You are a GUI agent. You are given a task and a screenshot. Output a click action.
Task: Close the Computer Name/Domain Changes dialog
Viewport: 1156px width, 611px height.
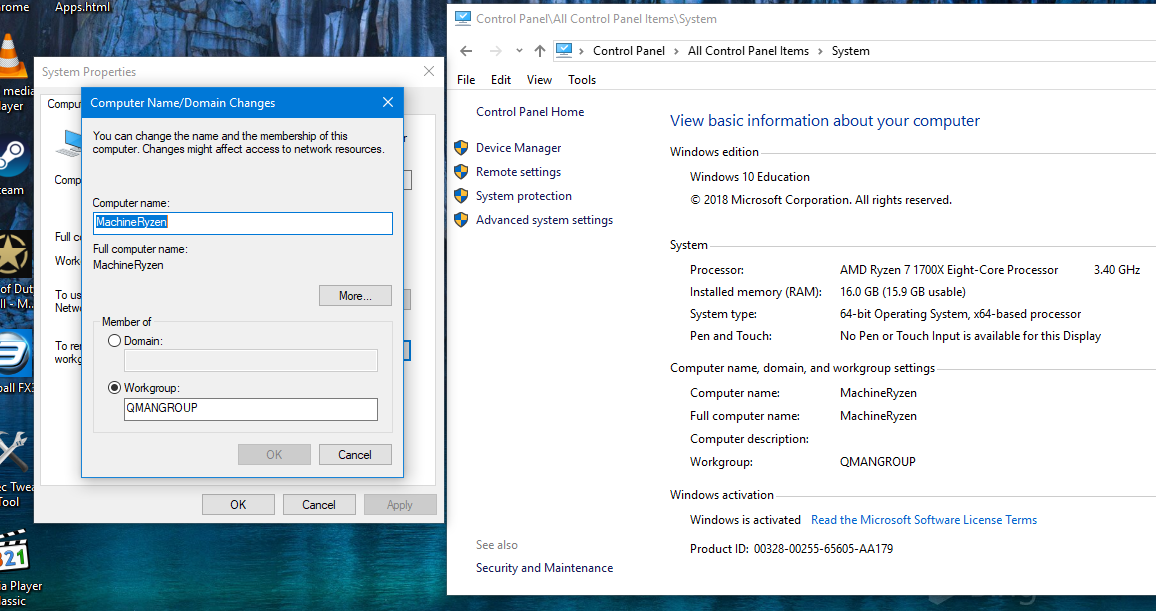pyautogui.click(x=388, y=102)
